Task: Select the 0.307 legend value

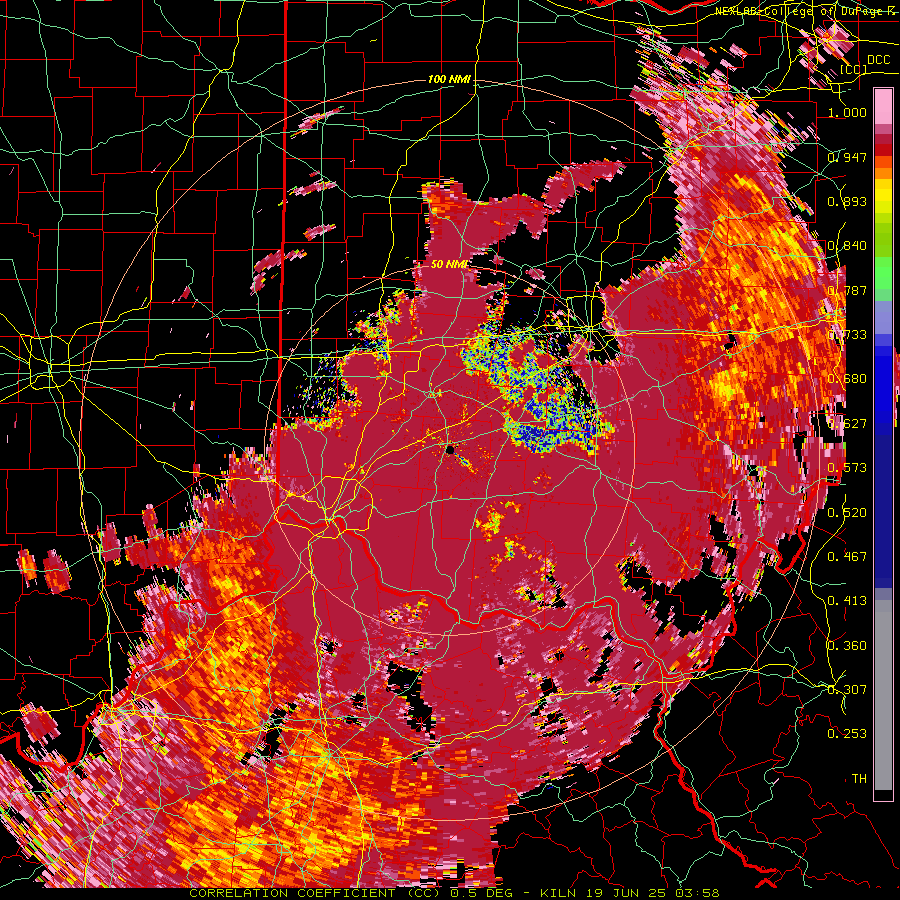Action: tap(847, 690)
